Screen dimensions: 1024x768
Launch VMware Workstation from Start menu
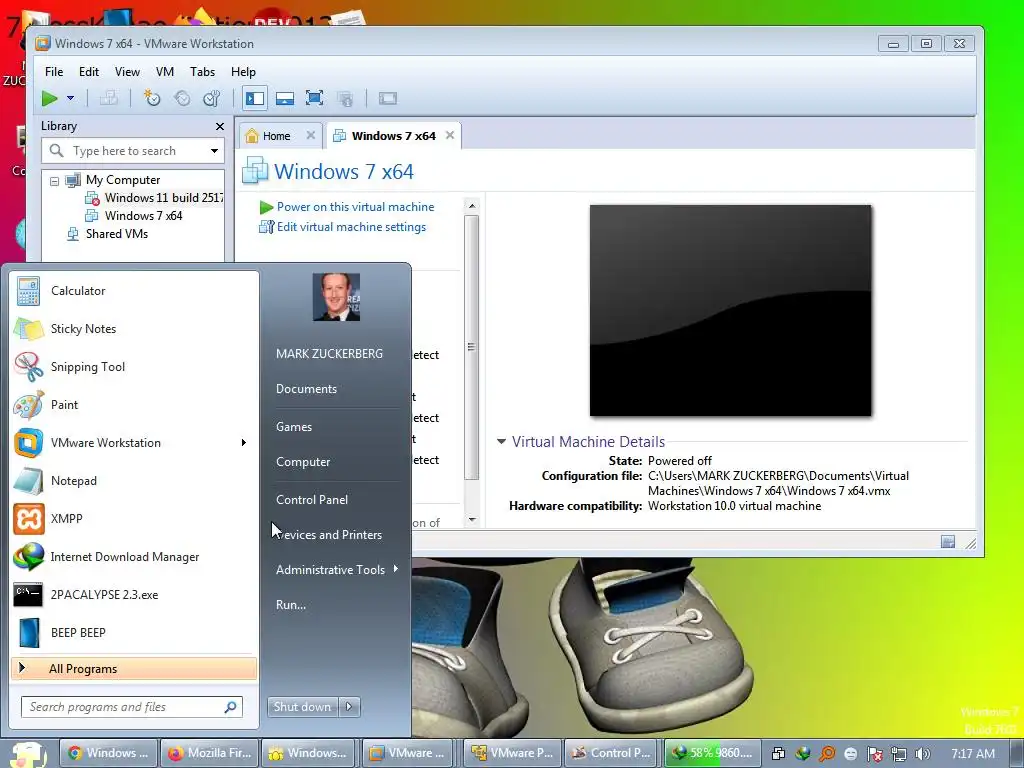(124, 443)
